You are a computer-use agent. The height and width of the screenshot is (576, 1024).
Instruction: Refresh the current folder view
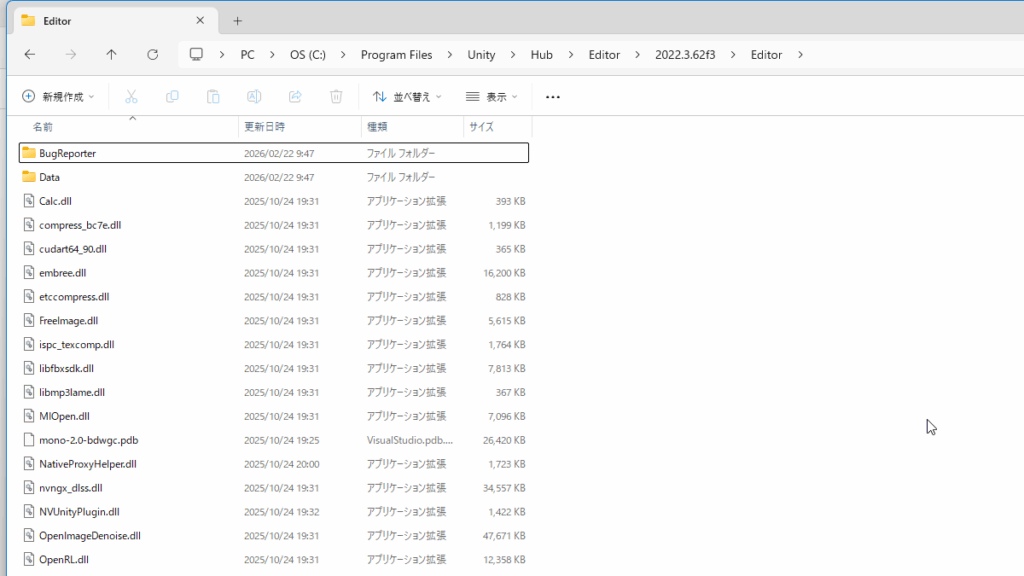pos(152,55)
